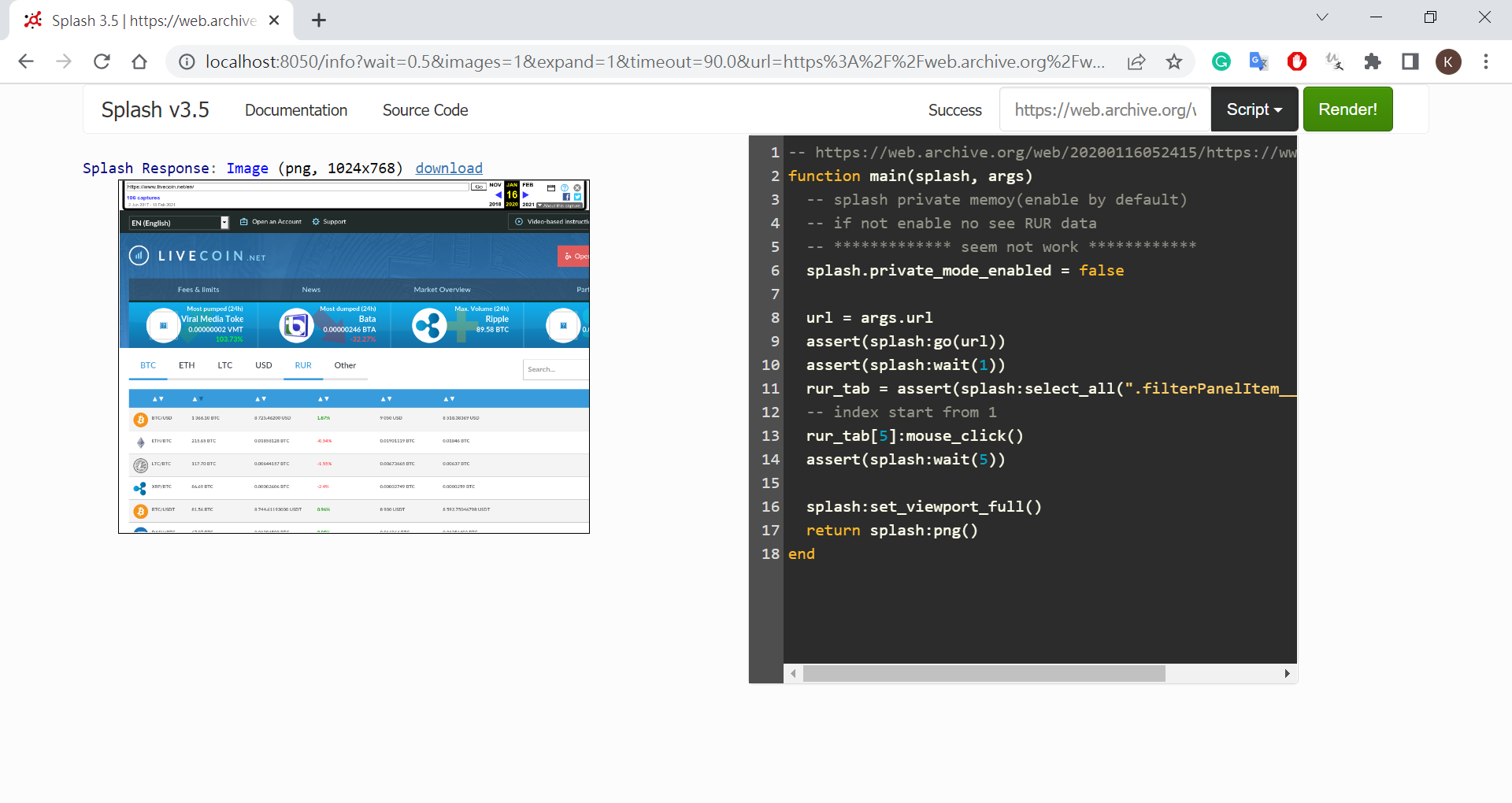Bookmark this page with the star icon
1512x803 pixels.
pyautogui.click(x=1174, y=61)
